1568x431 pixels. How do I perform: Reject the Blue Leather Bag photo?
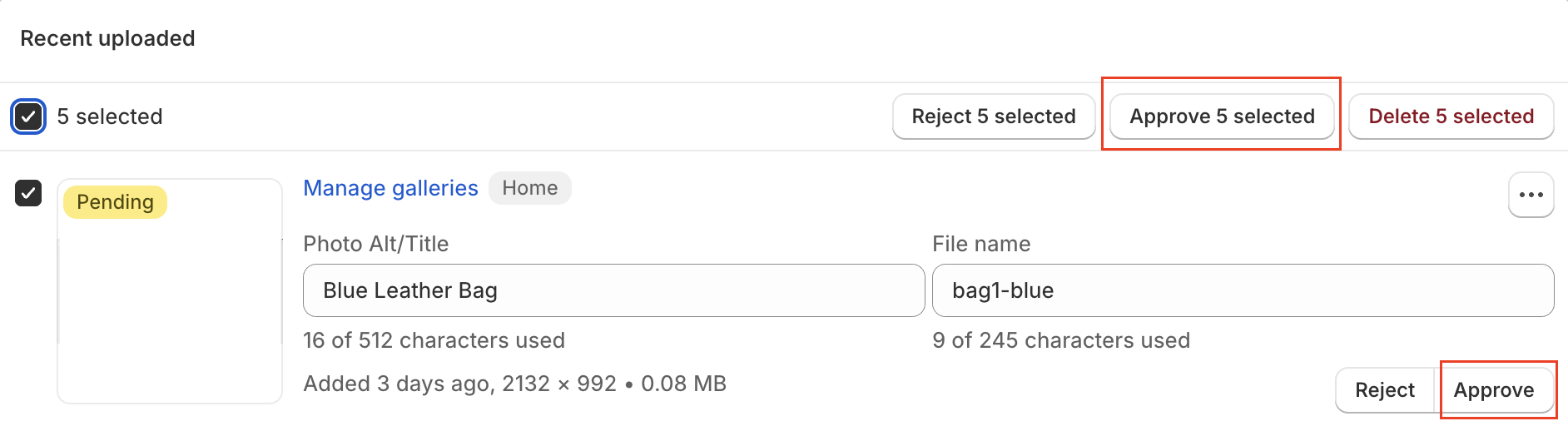coord(1384,390)
